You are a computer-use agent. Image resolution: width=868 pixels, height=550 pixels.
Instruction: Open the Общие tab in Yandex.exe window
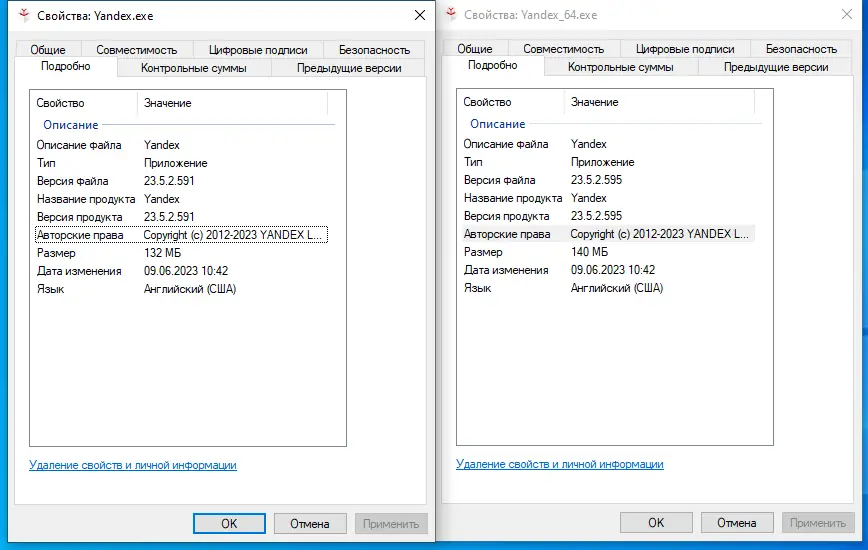tap(48, 49)
